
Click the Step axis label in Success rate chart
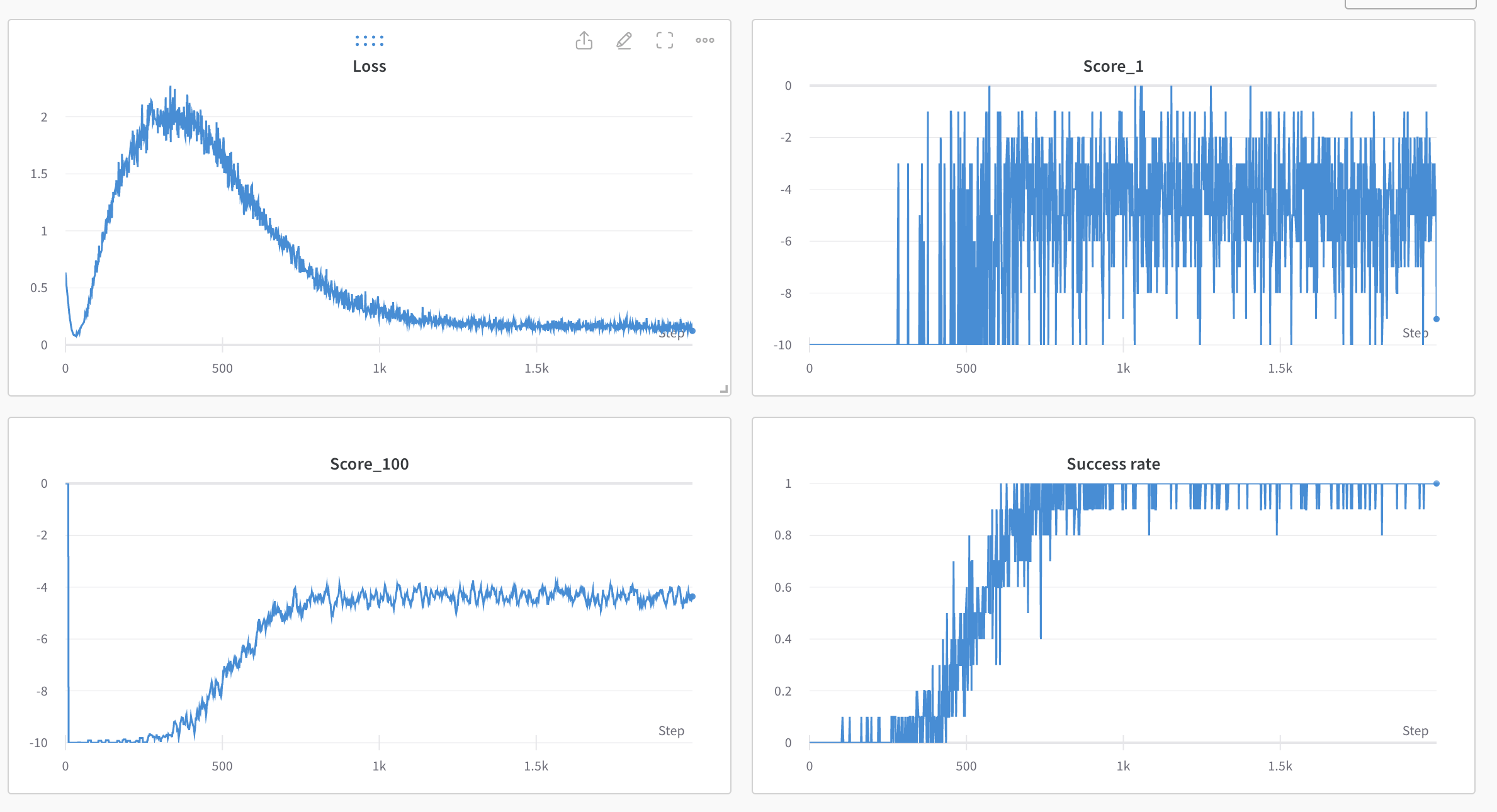click(1415, 731)
